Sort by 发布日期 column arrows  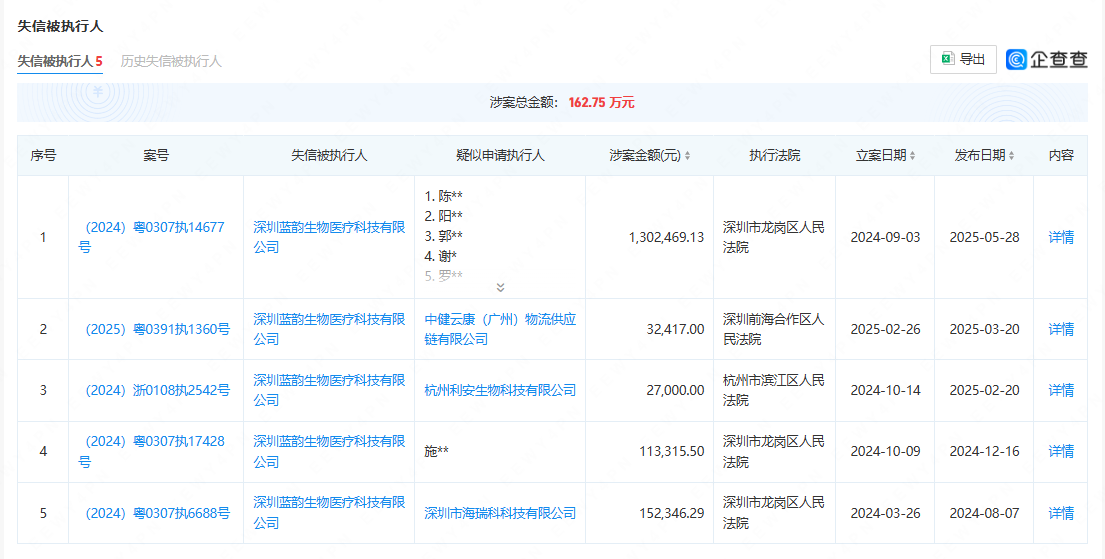coord(1011,156)
